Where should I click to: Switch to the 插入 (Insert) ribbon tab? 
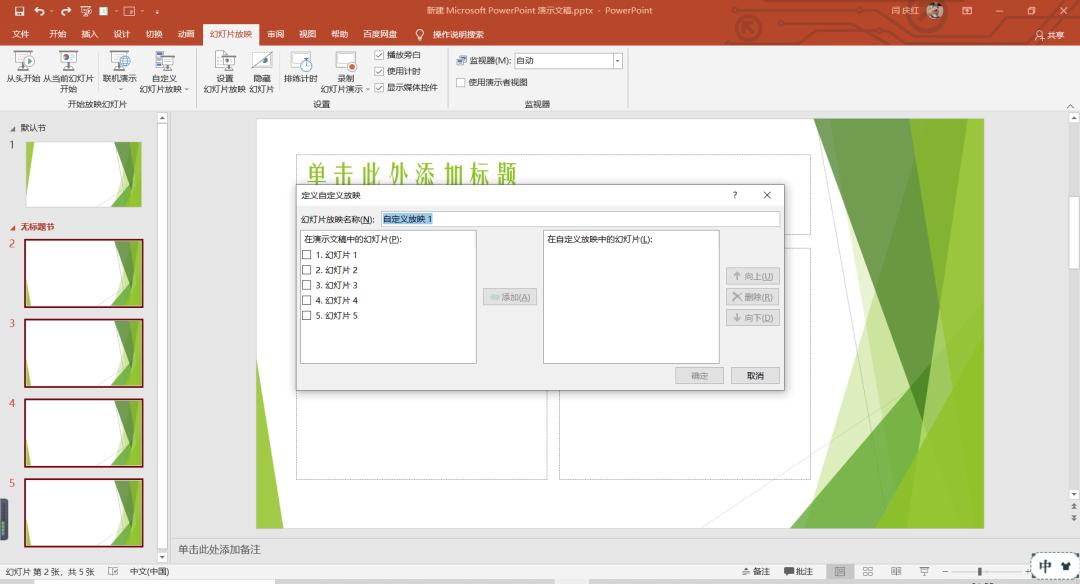coord(90,34)
